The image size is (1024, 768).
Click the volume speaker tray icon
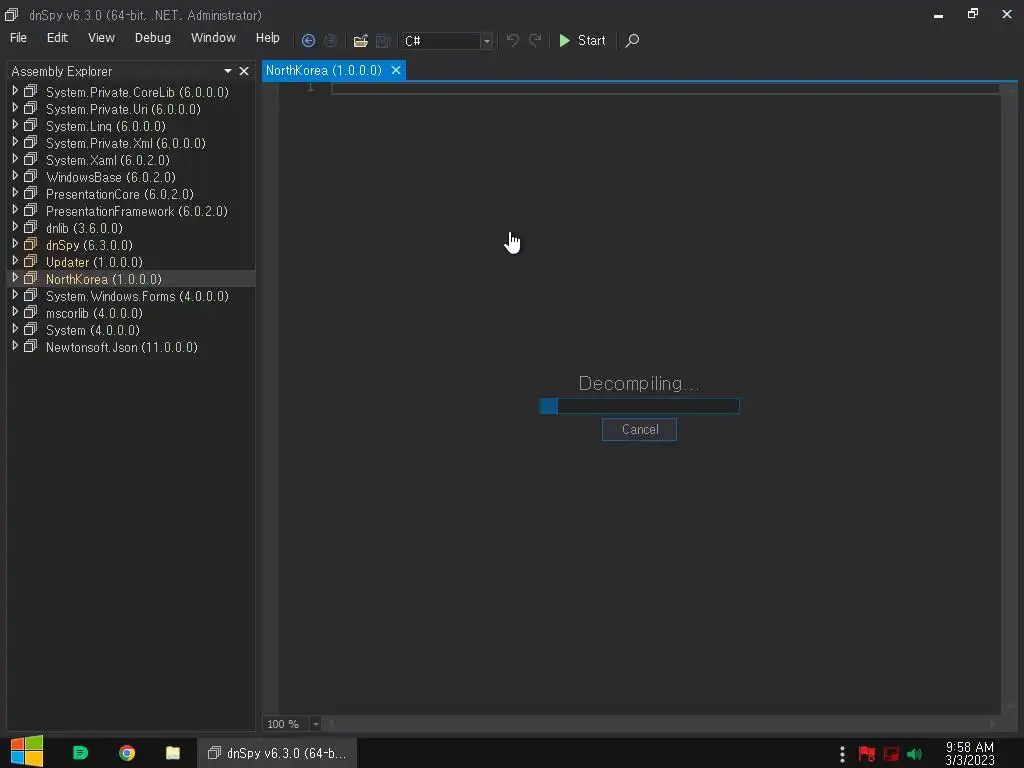[x=914, y=754]
